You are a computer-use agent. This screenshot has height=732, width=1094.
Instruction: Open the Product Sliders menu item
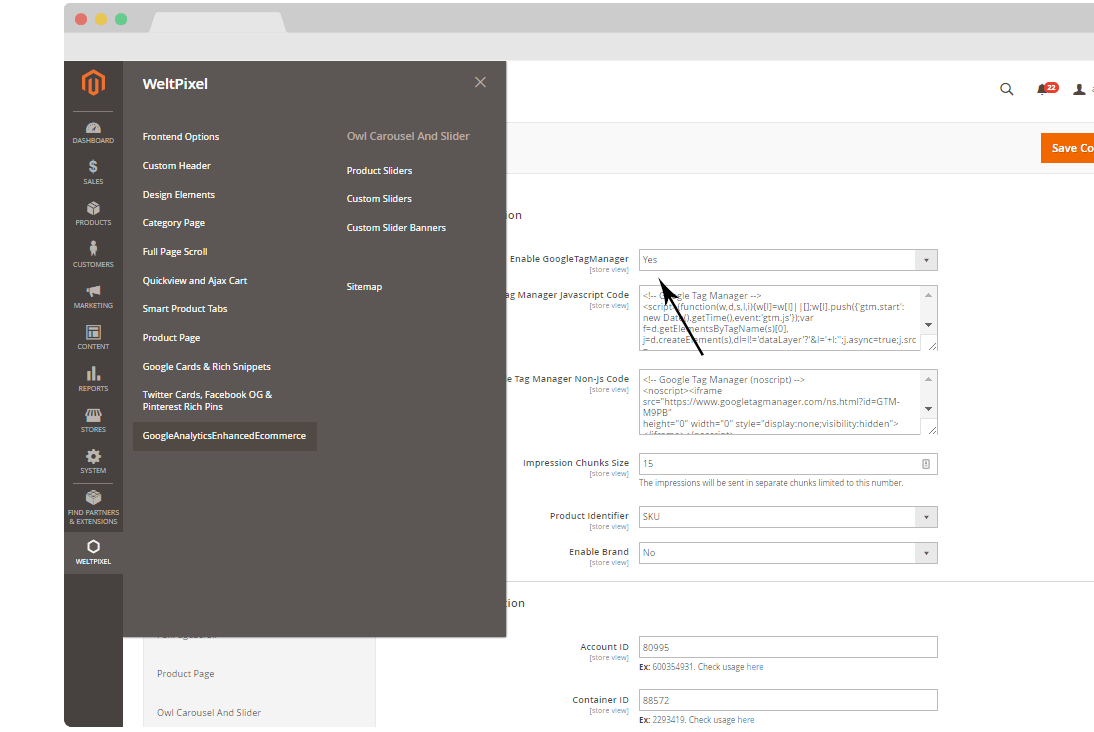(380, 170)
